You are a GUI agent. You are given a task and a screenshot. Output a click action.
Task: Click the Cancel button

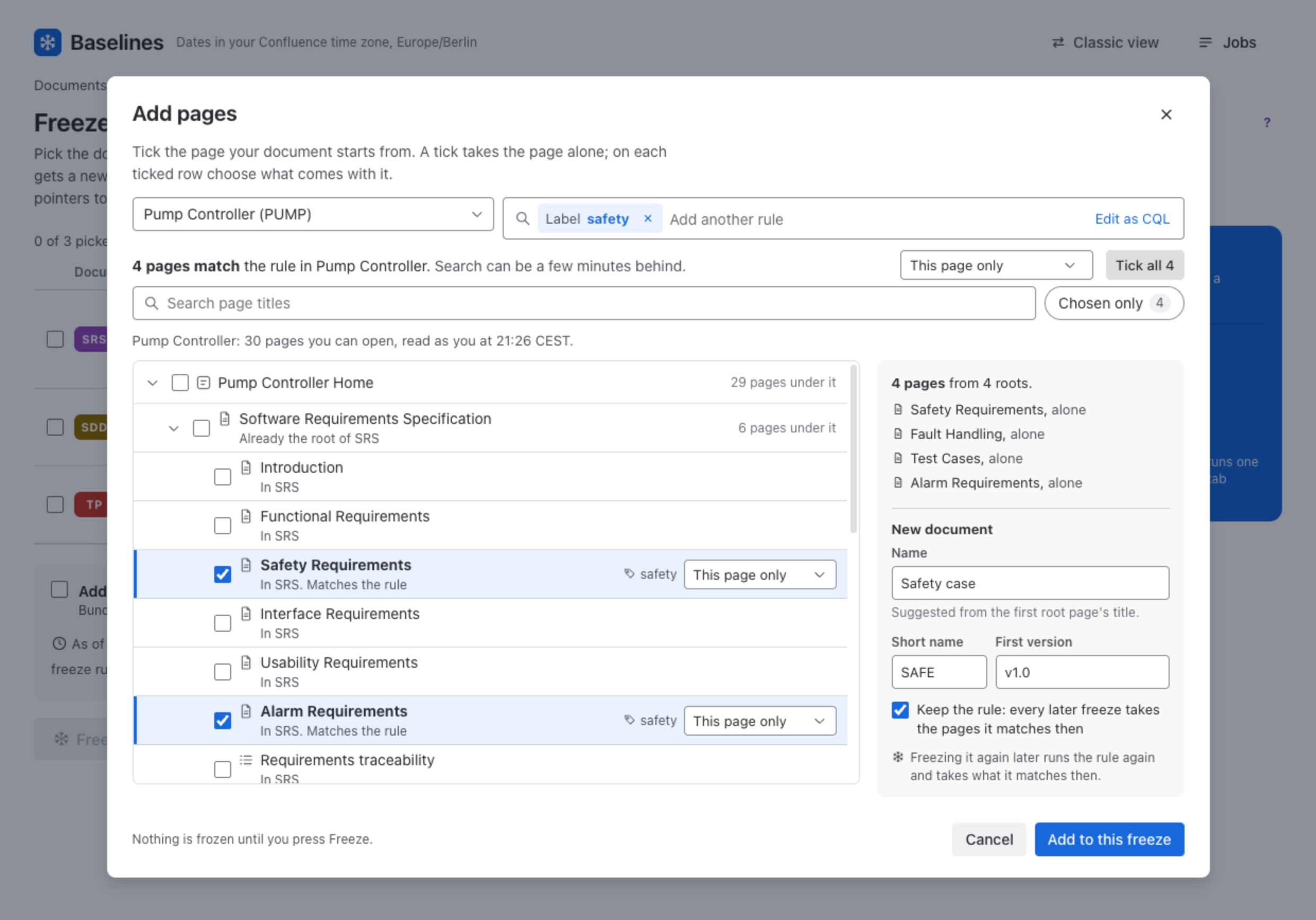pos(989,839)
